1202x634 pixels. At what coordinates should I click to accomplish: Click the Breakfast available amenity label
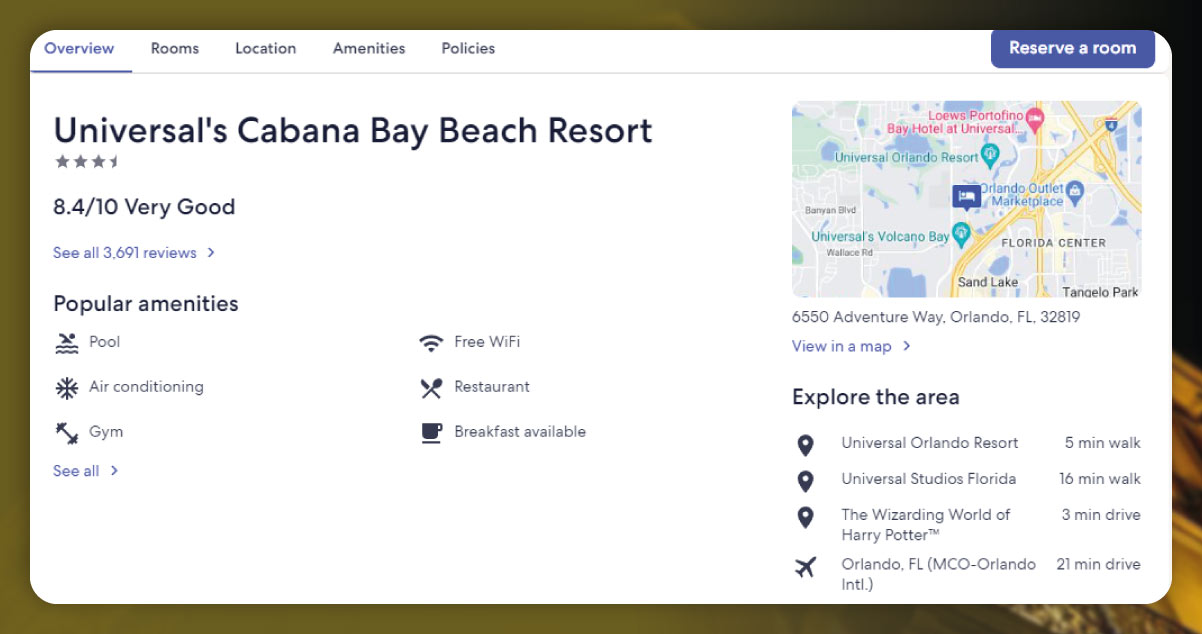pos(520,432)
